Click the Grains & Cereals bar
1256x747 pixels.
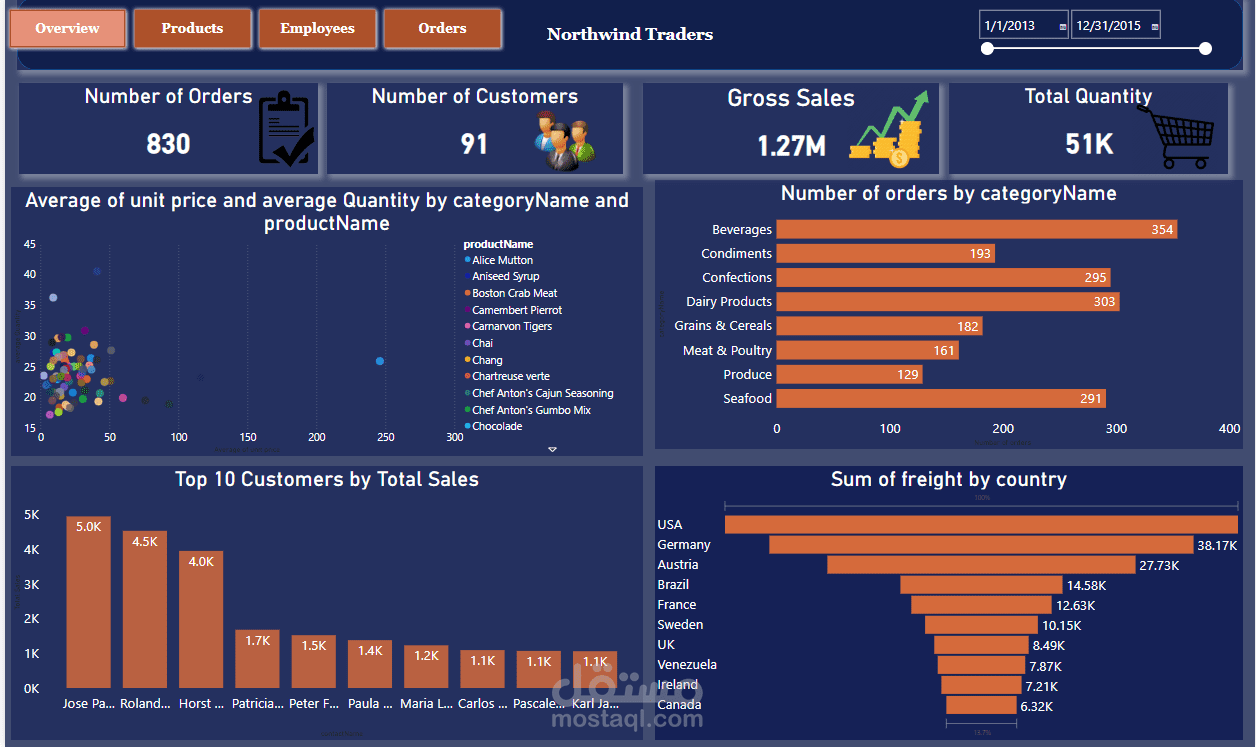[x=879, y=326]
